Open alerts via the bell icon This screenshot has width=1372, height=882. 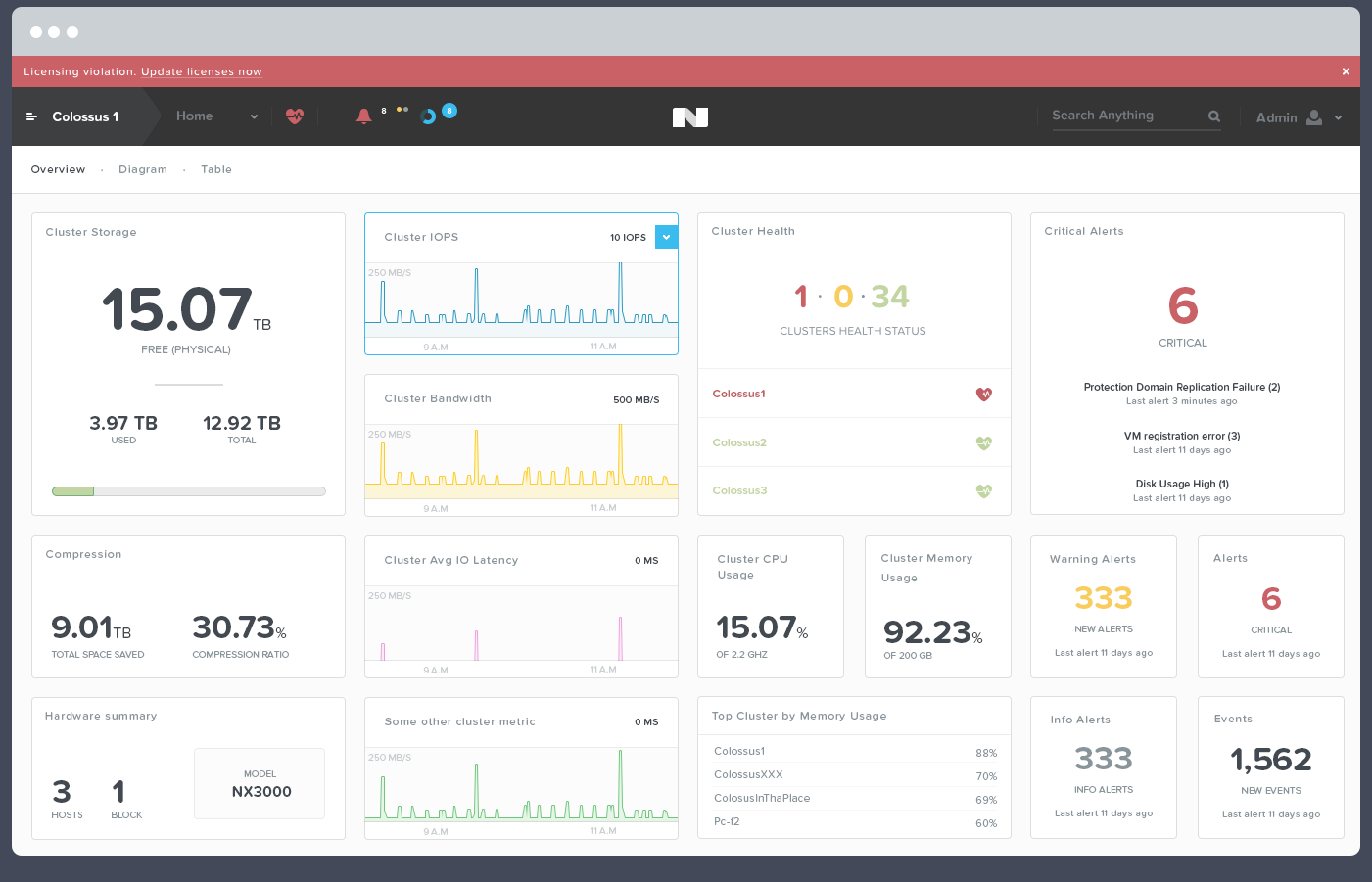[x=364, y=116]
